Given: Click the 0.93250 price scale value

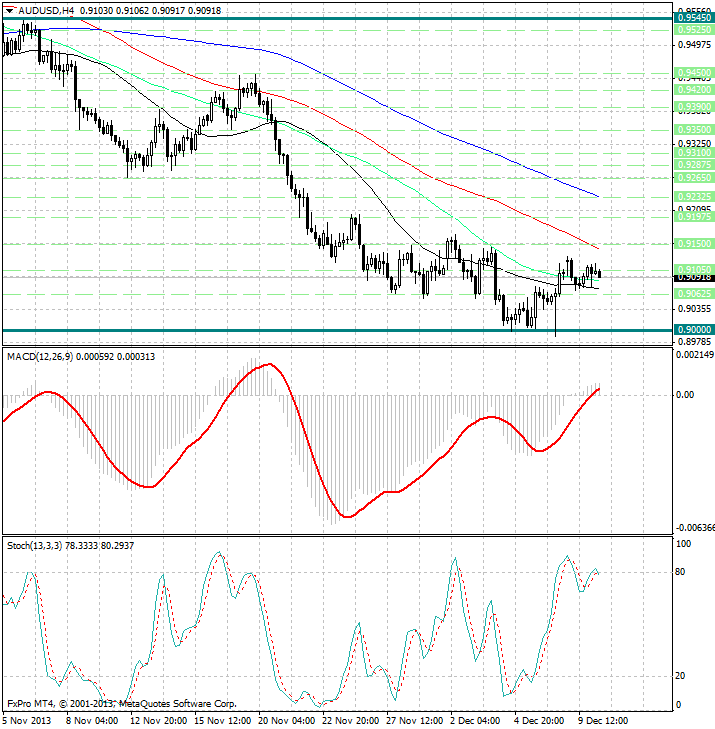Looking at the screenshot, I should coord(695,144).
